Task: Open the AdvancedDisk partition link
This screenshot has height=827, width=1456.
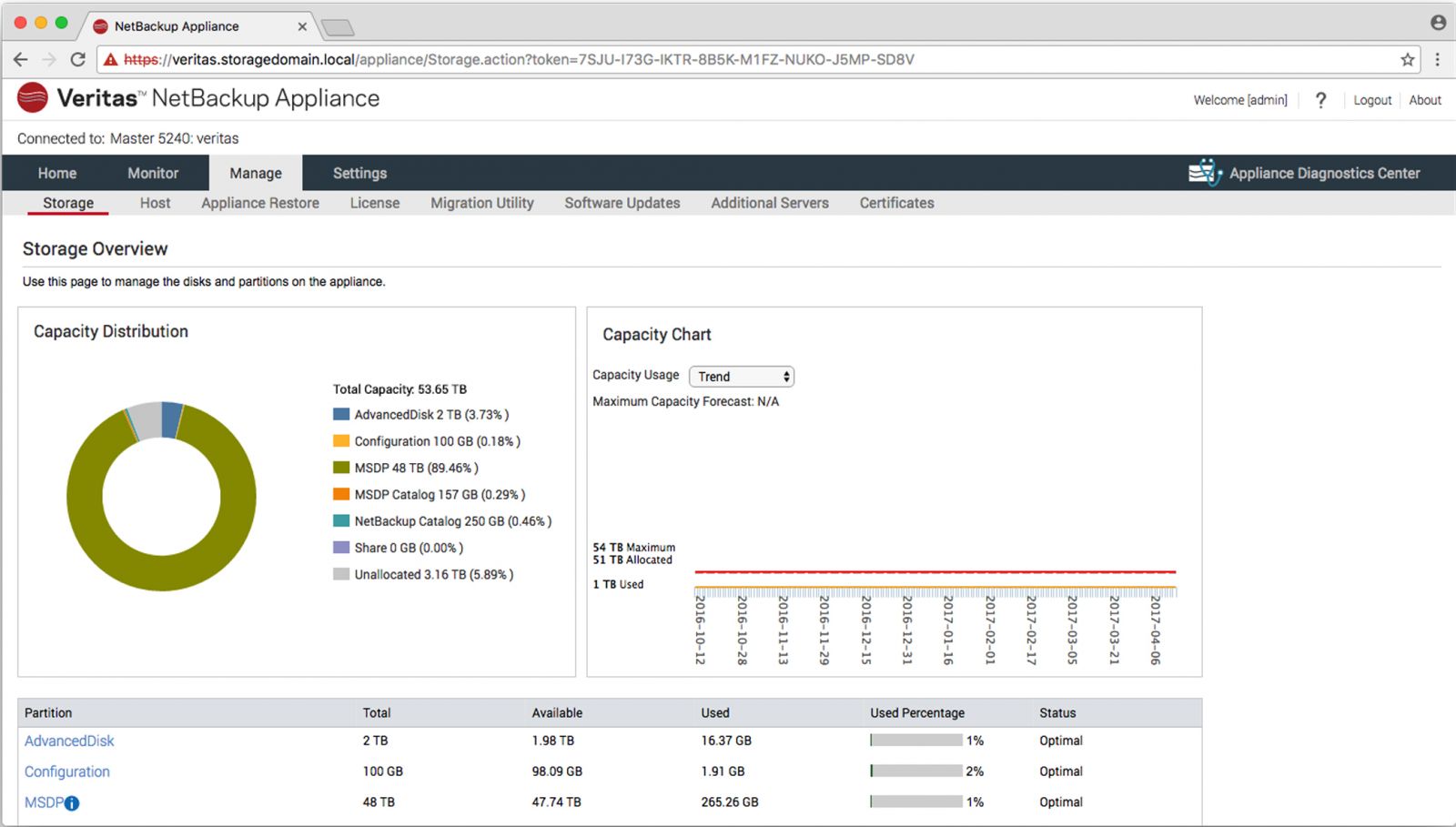Action: click(x=69, y=741)
